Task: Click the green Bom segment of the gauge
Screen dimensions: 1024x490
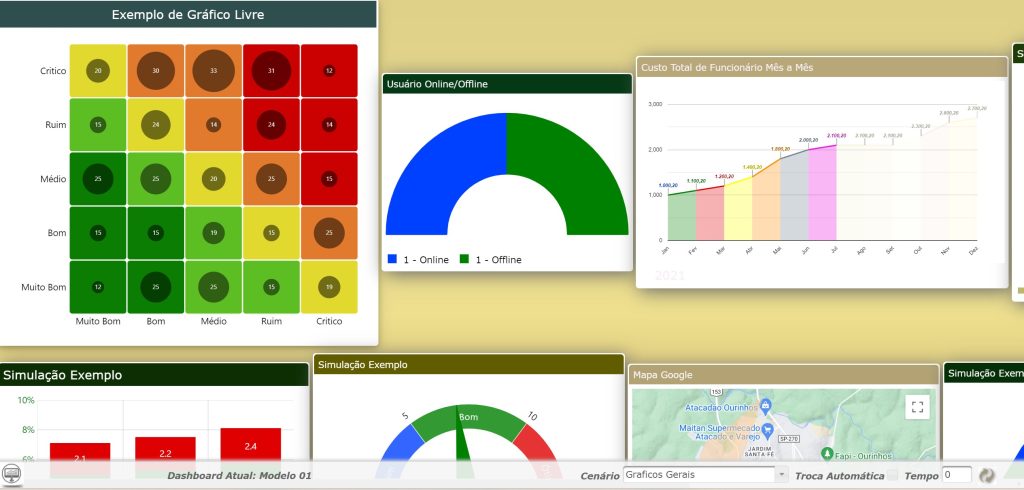Action: pyautogui.click(x=468, y=422)
